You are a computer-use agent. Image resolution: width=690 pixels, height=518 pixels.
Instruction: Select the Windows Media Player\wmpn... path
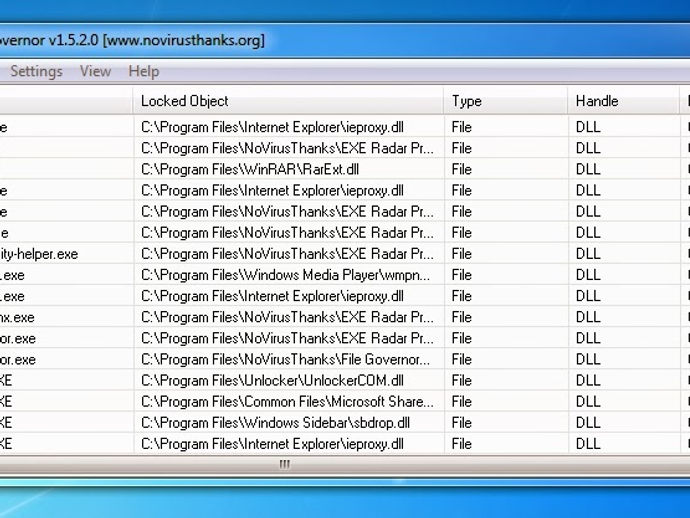click(286, 275)
